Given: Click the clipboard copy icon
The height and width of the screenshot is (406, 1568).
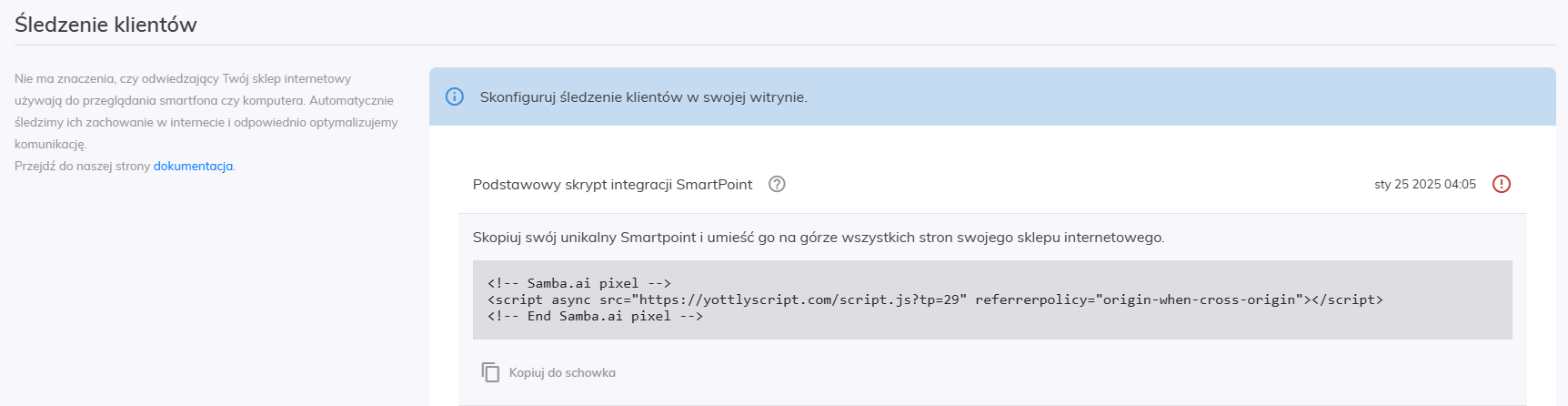Looking at the screenshot, I should (490, 372).
